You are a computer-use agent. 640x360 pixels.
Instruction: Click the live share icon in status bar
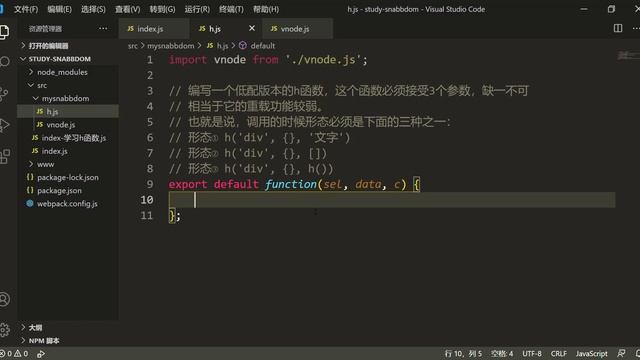click(41, 354)
